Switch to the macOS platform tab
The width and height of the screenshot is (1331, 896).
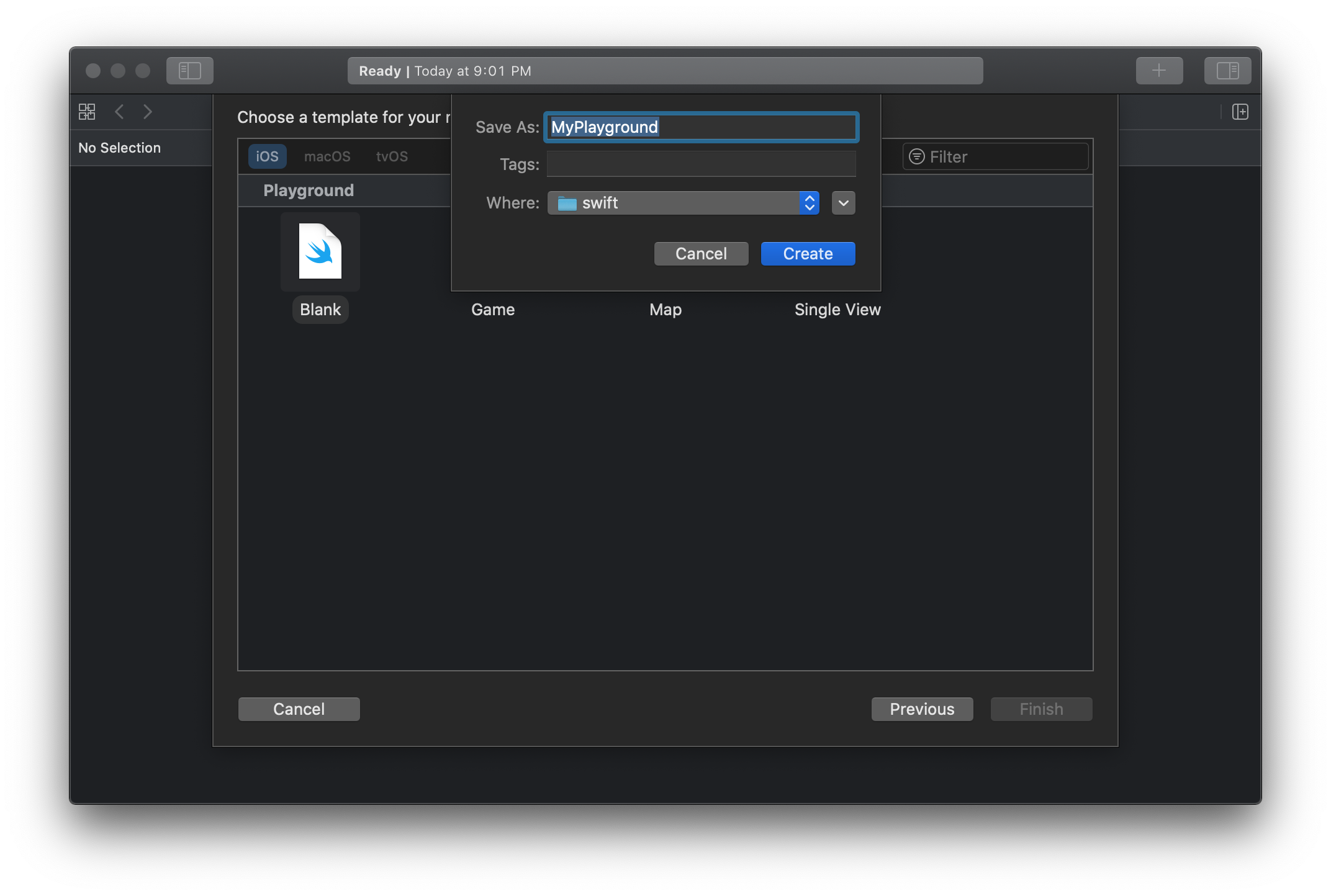[x=327, y=156]
